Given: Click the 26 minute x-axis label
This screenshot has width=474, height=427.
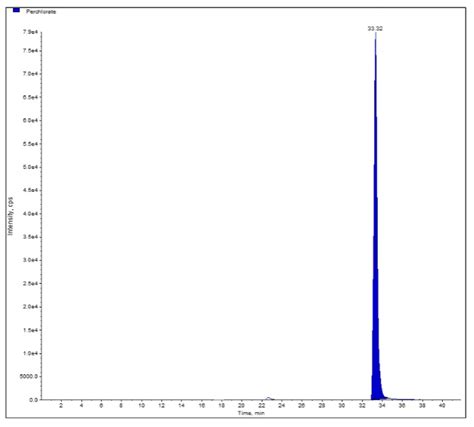Looking at the screenshot, I should [x=302, y=406].
